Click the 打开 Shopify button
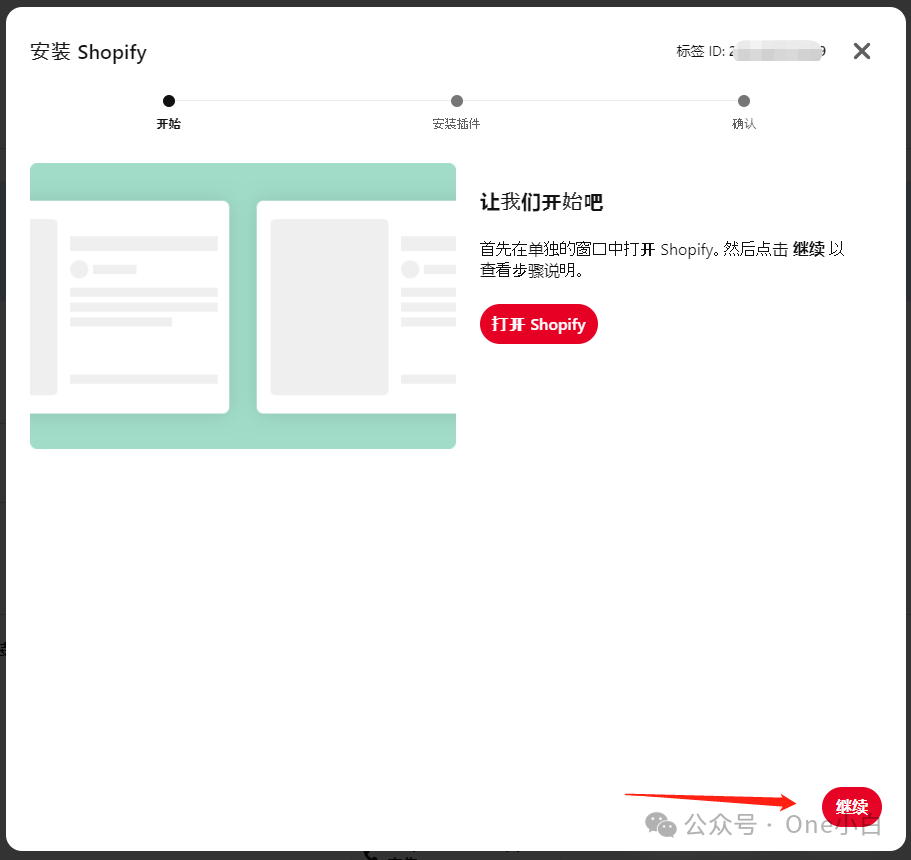The height and width of the screenshot is (860, 911). point(539,324)
